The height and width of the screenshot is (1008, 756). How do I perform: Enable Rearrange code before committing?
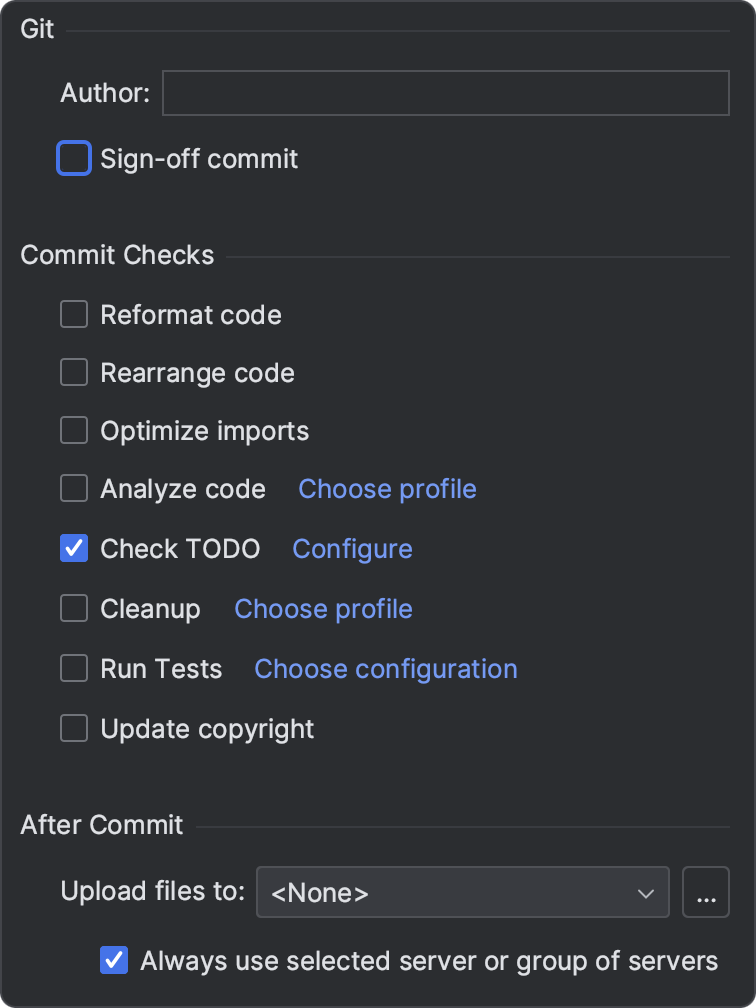point(73,372)
